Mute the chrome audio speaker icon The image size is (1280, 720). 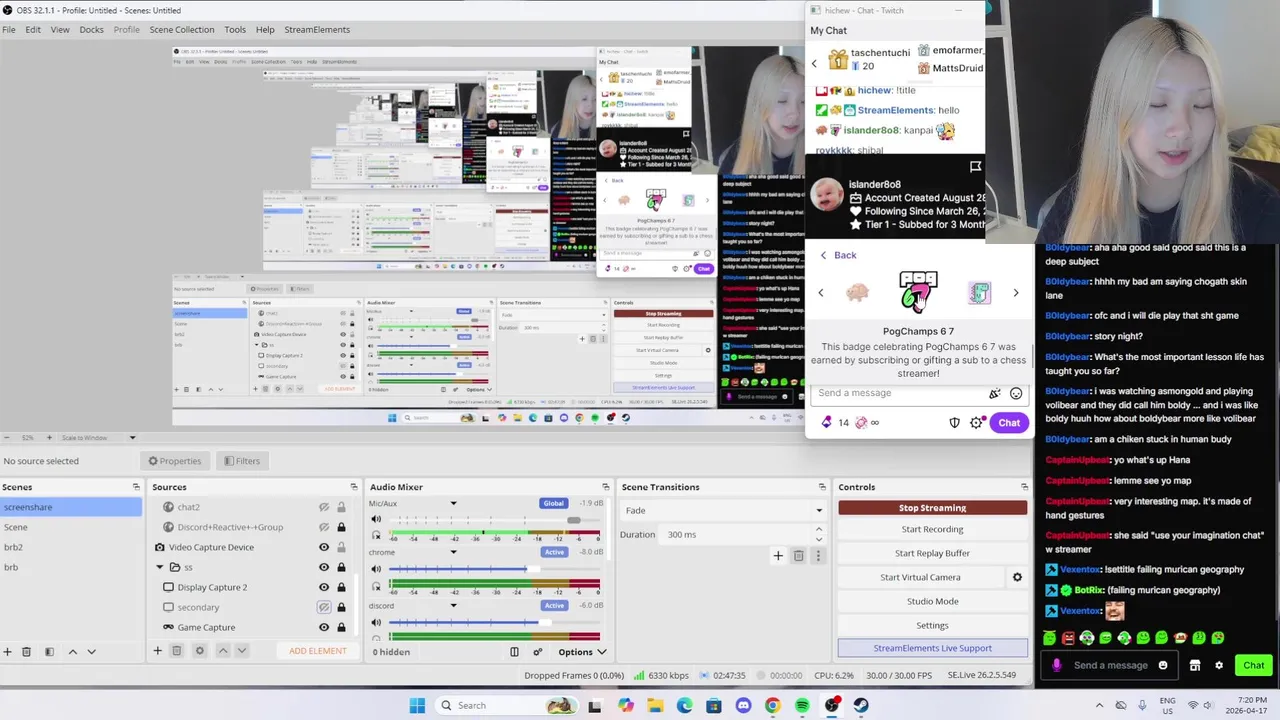pos(376,568)
